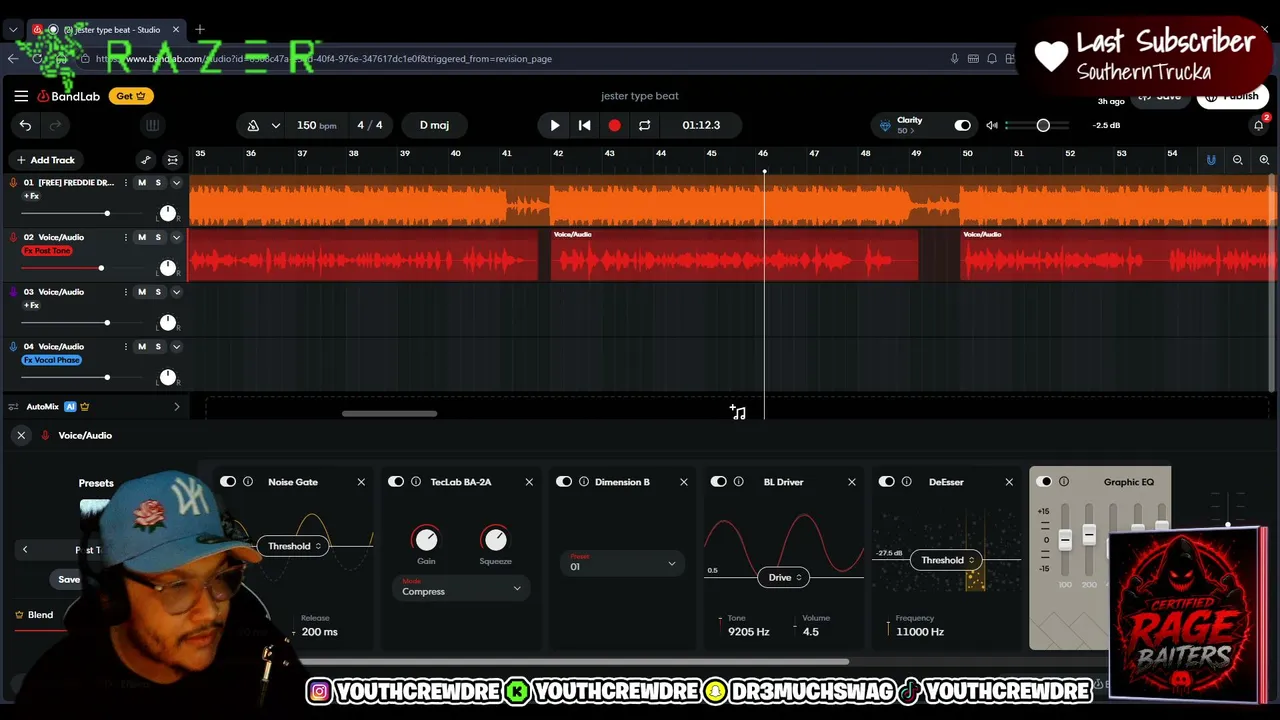This screenshot has width=1280, height=720.
Task: Open the TecLab Mode Compress dropdown
Action: 461,589
